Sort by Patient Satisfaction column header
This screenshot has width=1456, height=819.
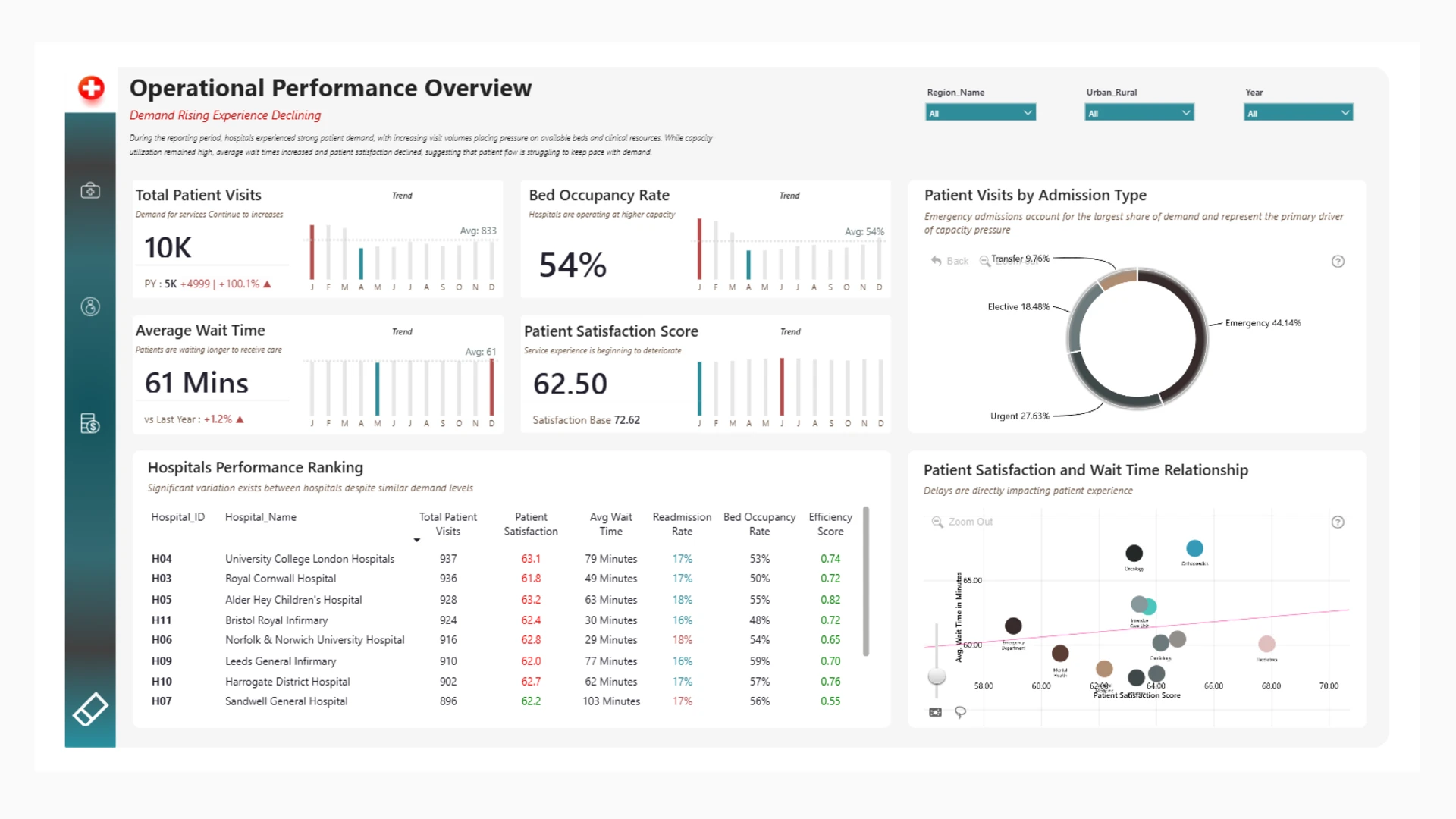[x=531, y=524]
